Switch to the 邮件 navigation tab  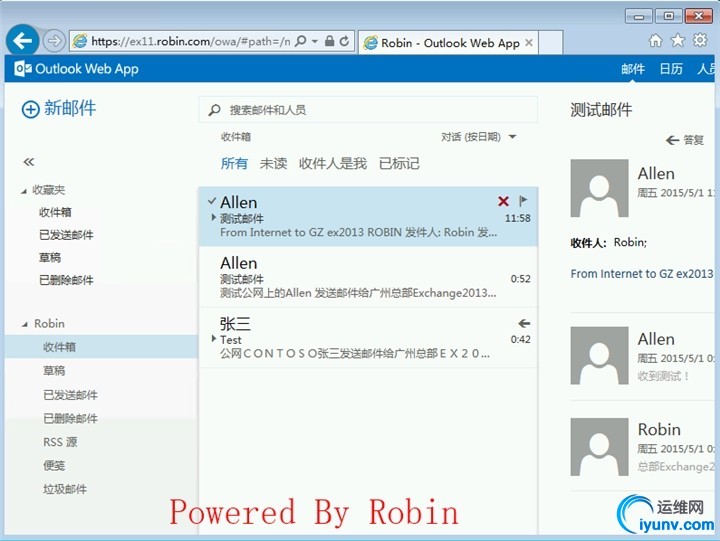[x=633, y=69]
